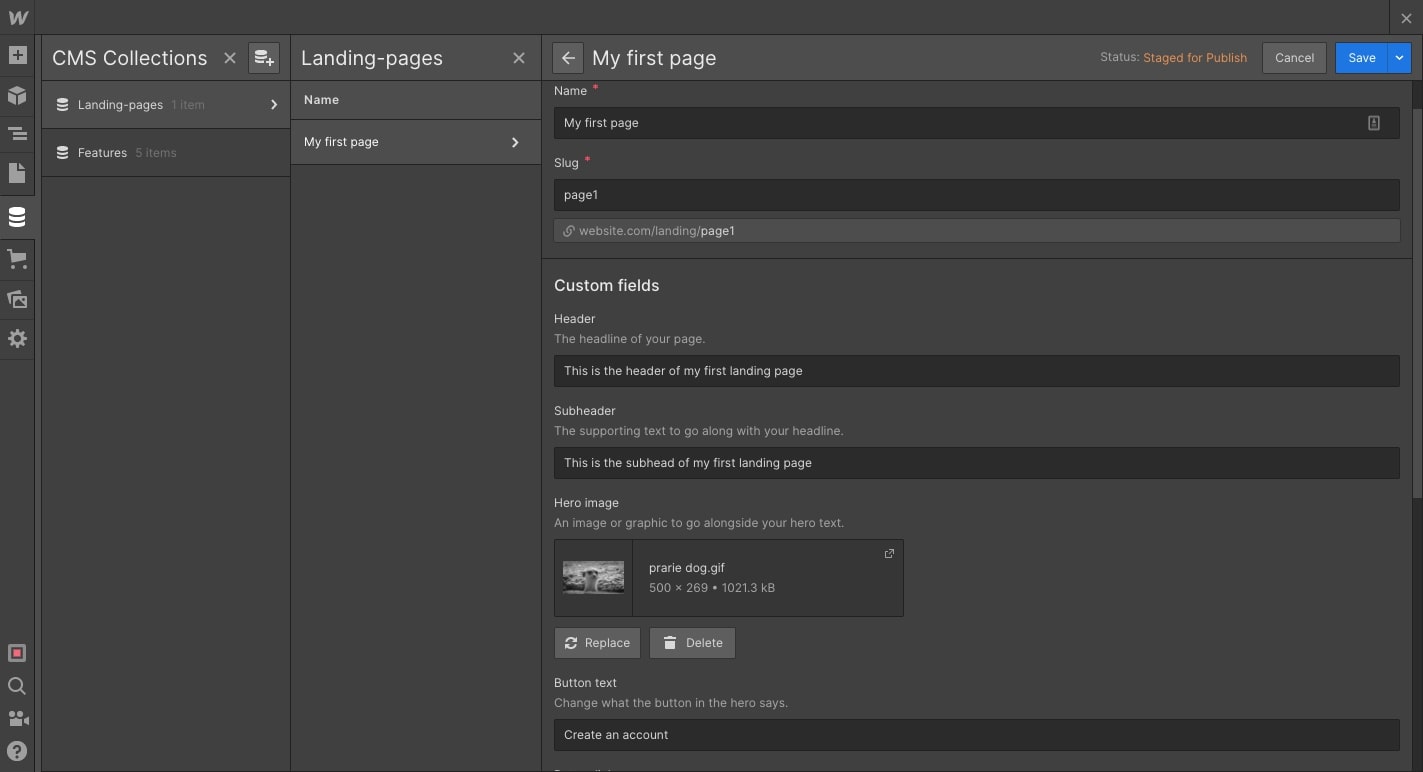Open the search tool

tap(17, 686)
